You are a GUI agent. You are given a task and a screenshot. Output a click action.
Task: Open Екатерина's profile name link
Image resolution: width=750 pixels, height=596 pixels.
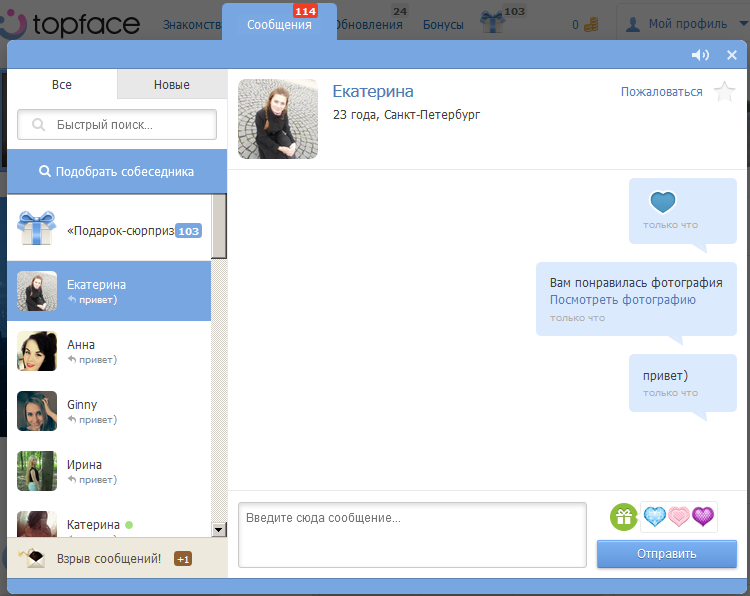(373, 91)
